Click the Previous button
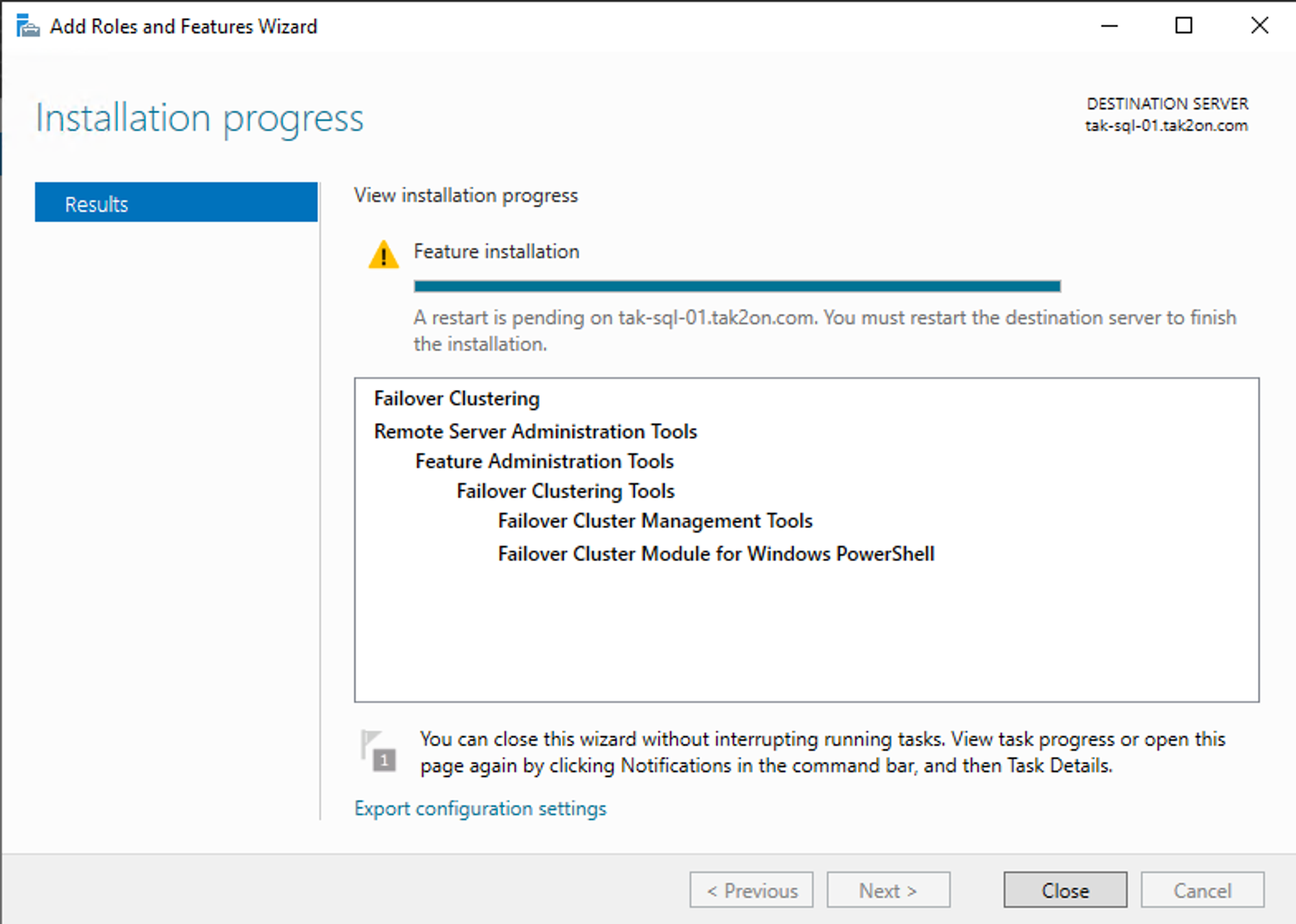Image resolution: width=1296 pixels, height=924 pixels. 751,890
